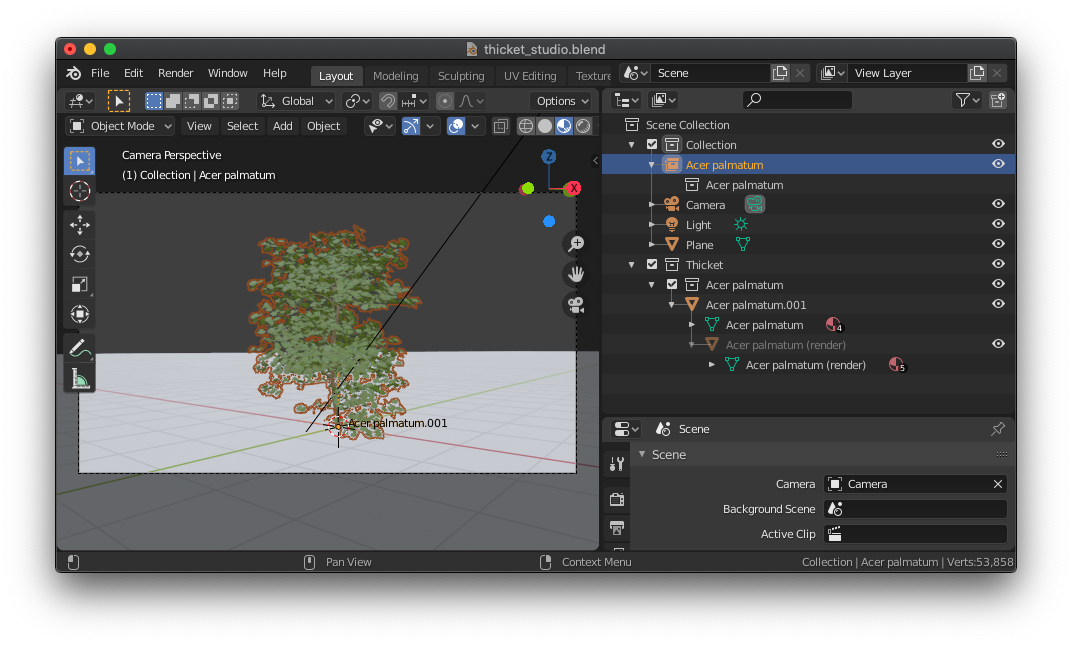This screenshot has height=646, width=1072.
Task: Click the pan view hand icon
Action: (x=576, y=274)
